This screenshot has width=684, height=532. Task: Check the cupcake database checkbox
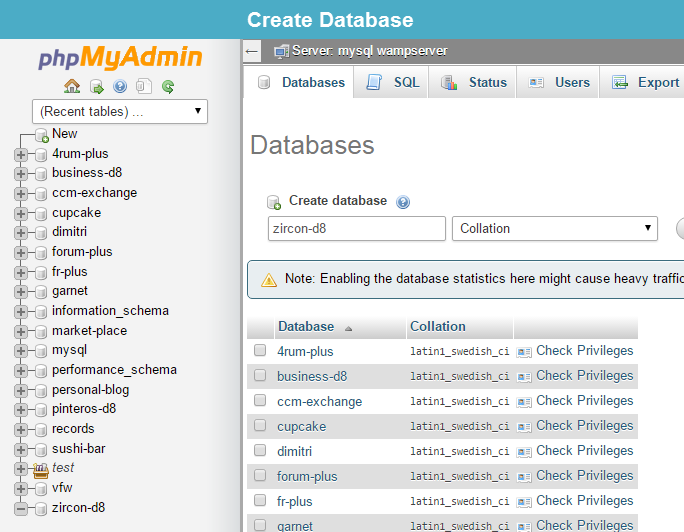[260, 425]
